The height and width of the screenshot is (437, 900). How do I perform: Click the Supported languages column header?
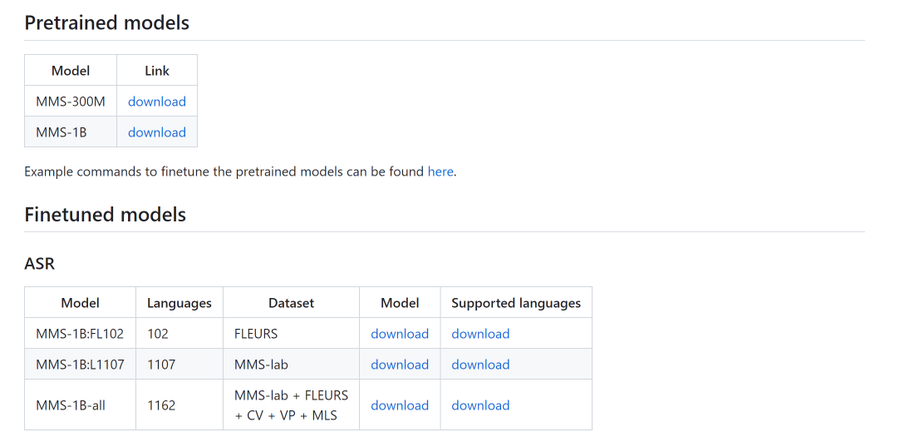(516, 303)
